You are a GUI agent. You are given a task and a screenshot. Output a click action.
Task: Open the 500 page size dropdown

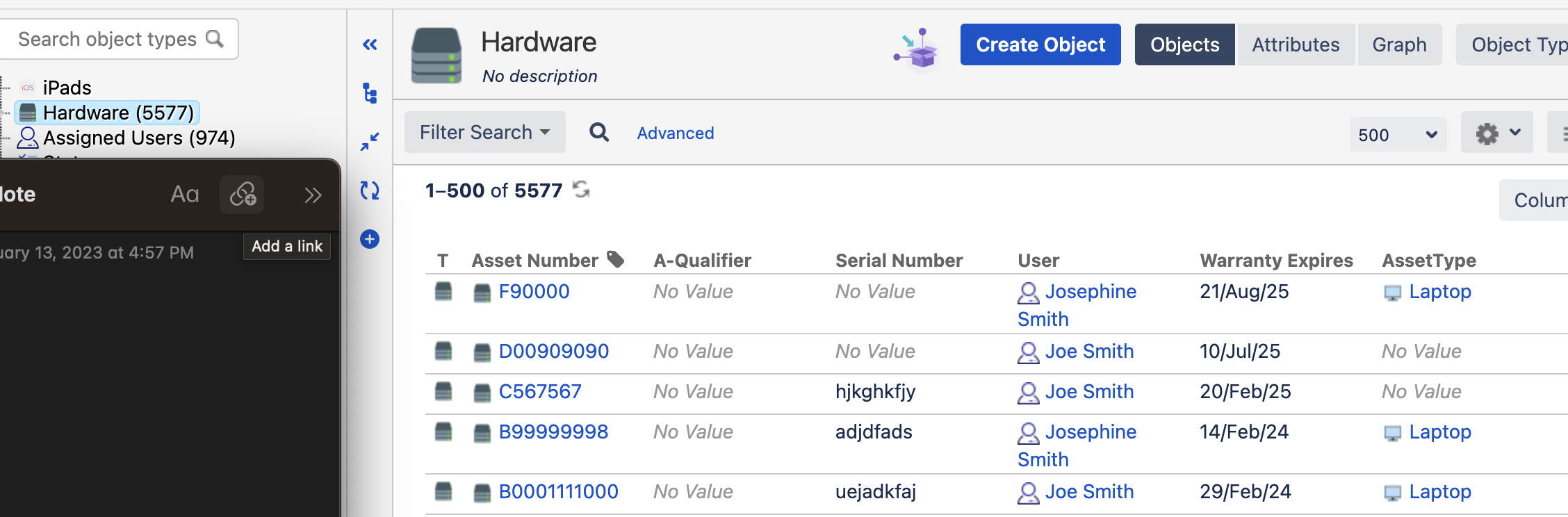click(1398, 135)
